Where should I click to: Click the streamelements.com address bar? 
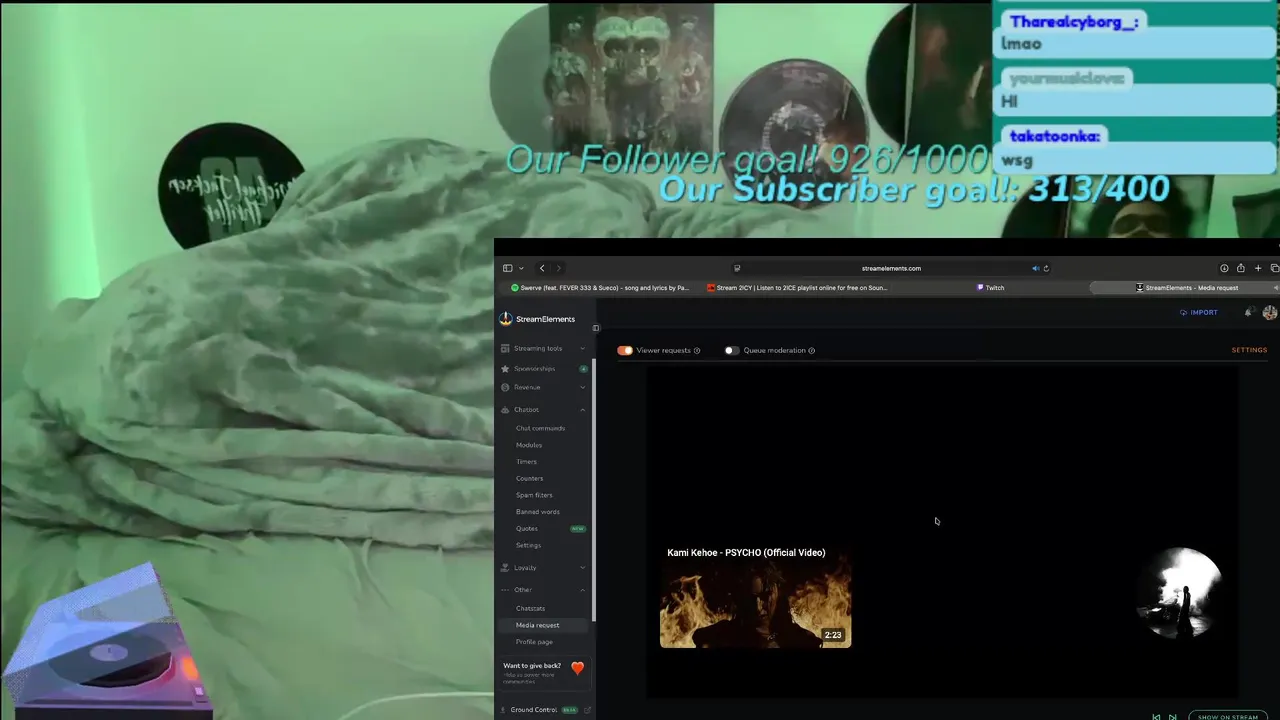click(x=890, y=268)
